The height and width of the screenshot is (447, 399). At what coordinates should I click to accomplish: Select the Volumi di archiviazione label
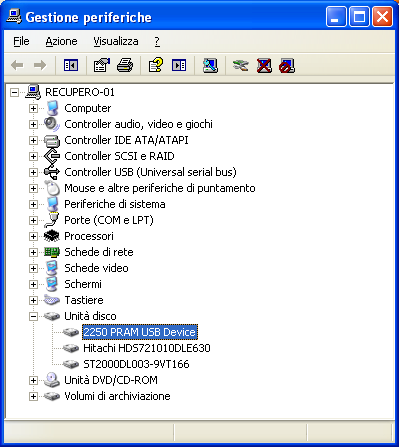117,396
